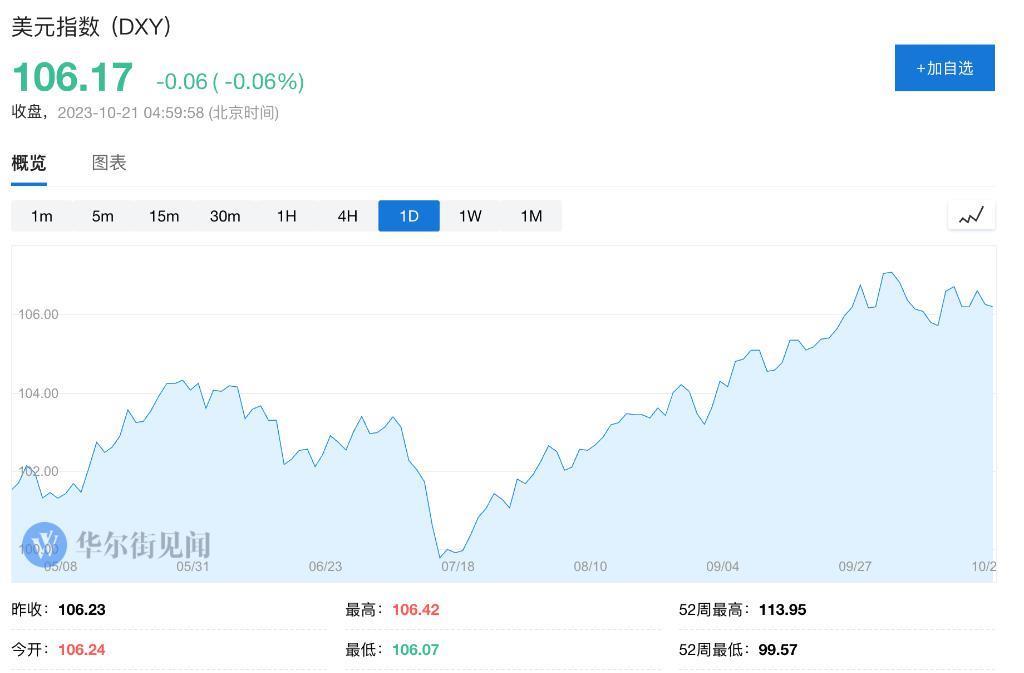The width and height of the screenshot is (1024, 673).
Task: Switch to the 1W weekly view
Action: [x=469, y=215]
